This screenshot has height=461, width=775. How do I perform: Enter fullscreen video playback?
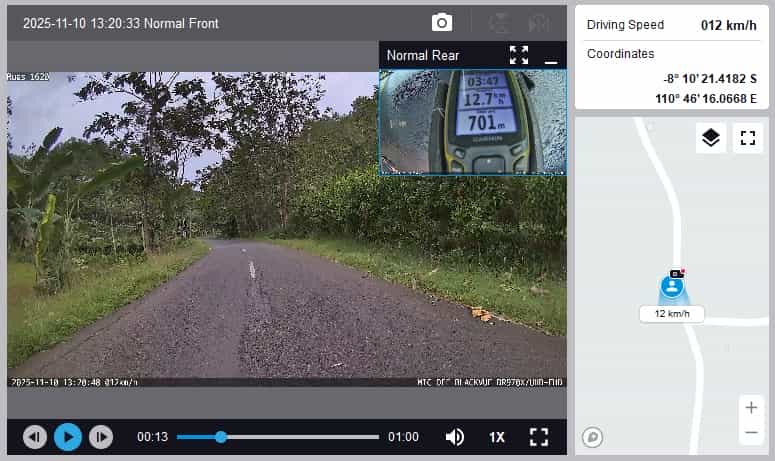pyautogui.click(x=539, y=437)
